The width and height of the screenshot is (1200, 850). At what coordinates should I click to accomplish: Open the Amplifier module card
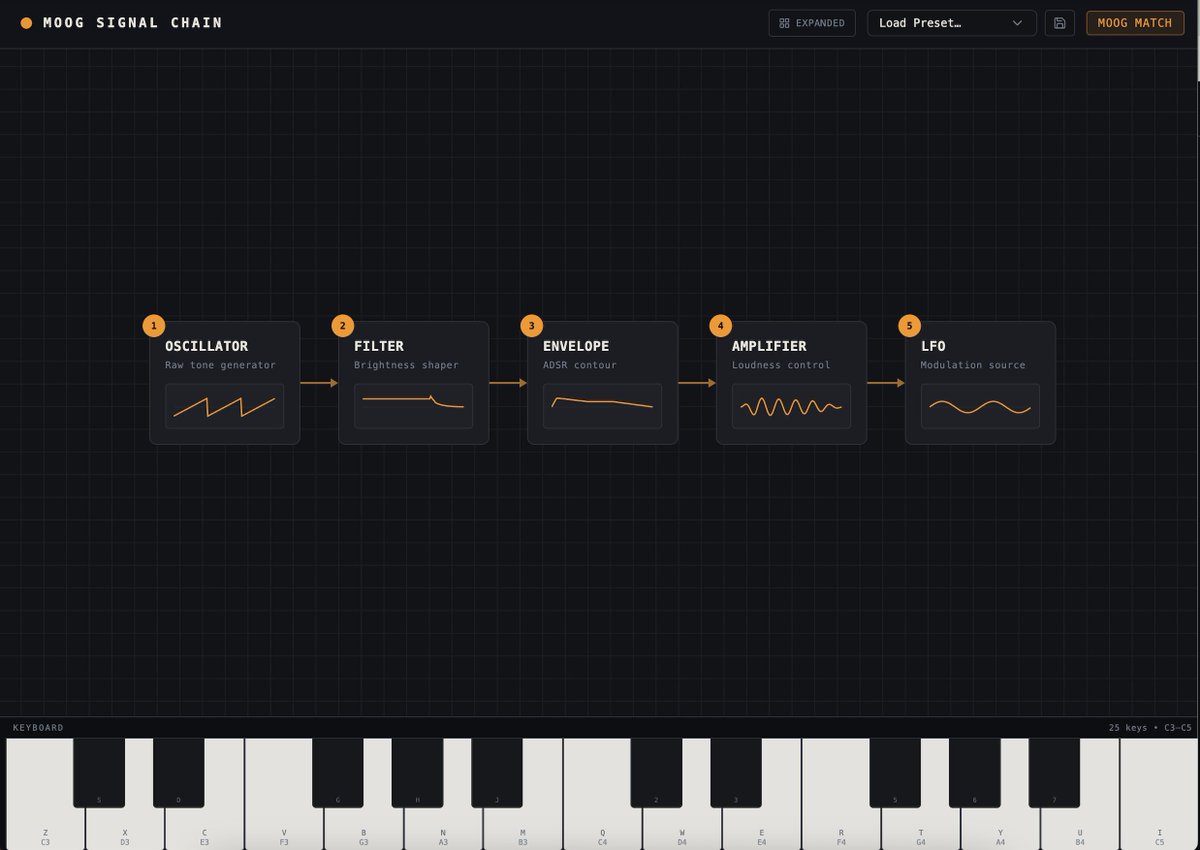(792, 383)
